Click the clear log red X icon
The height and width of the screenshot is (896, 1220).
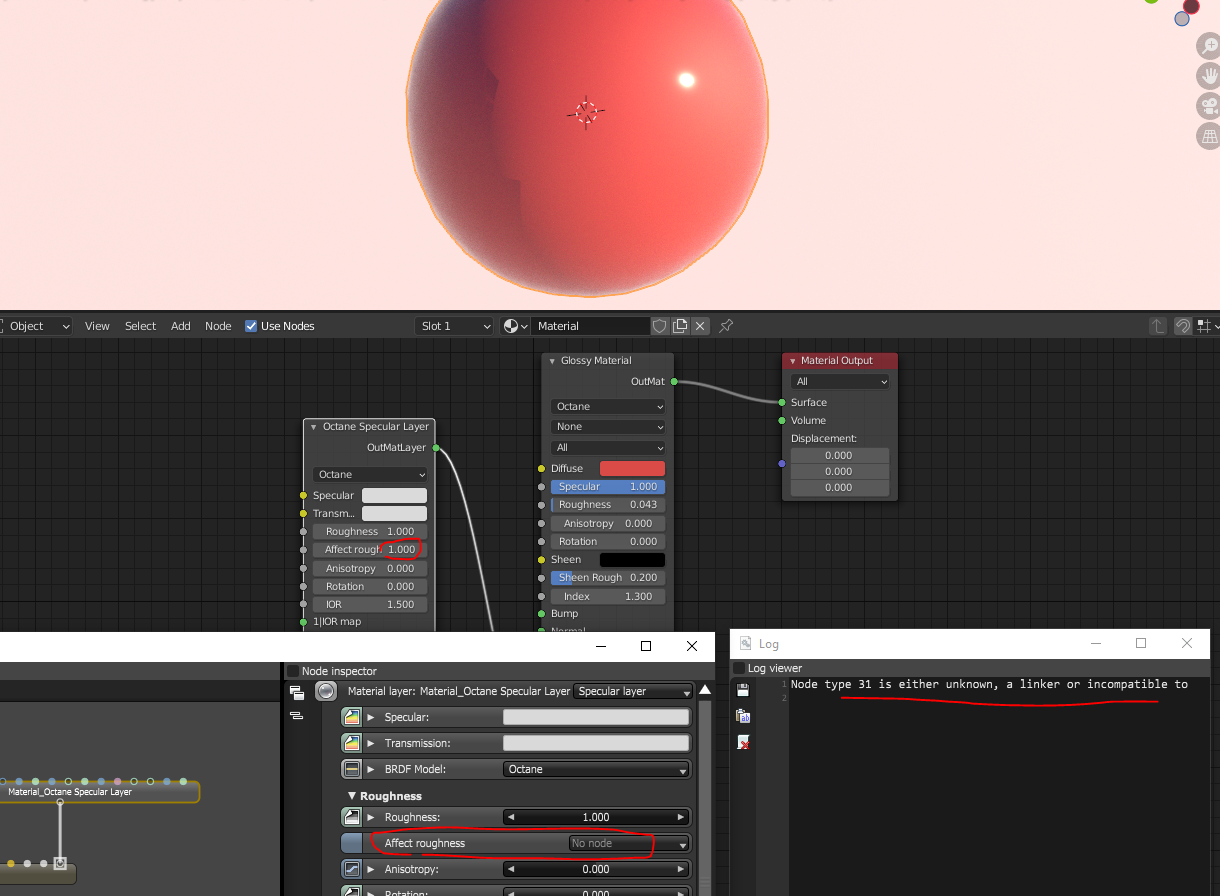coord(743,742)
